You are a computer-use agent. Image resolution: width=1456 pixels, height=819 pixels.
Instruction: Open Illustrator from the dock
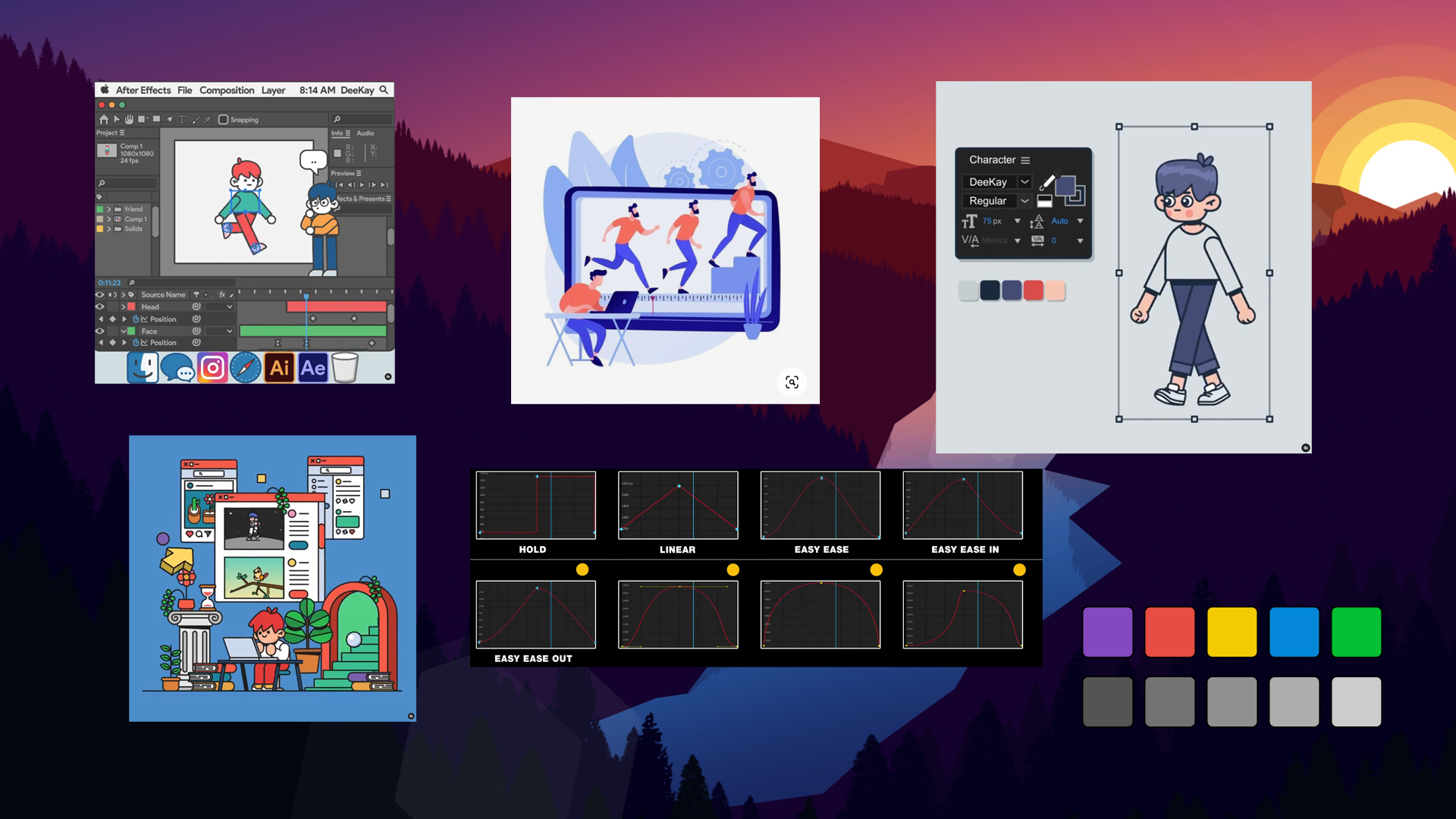tap(279, 369)
